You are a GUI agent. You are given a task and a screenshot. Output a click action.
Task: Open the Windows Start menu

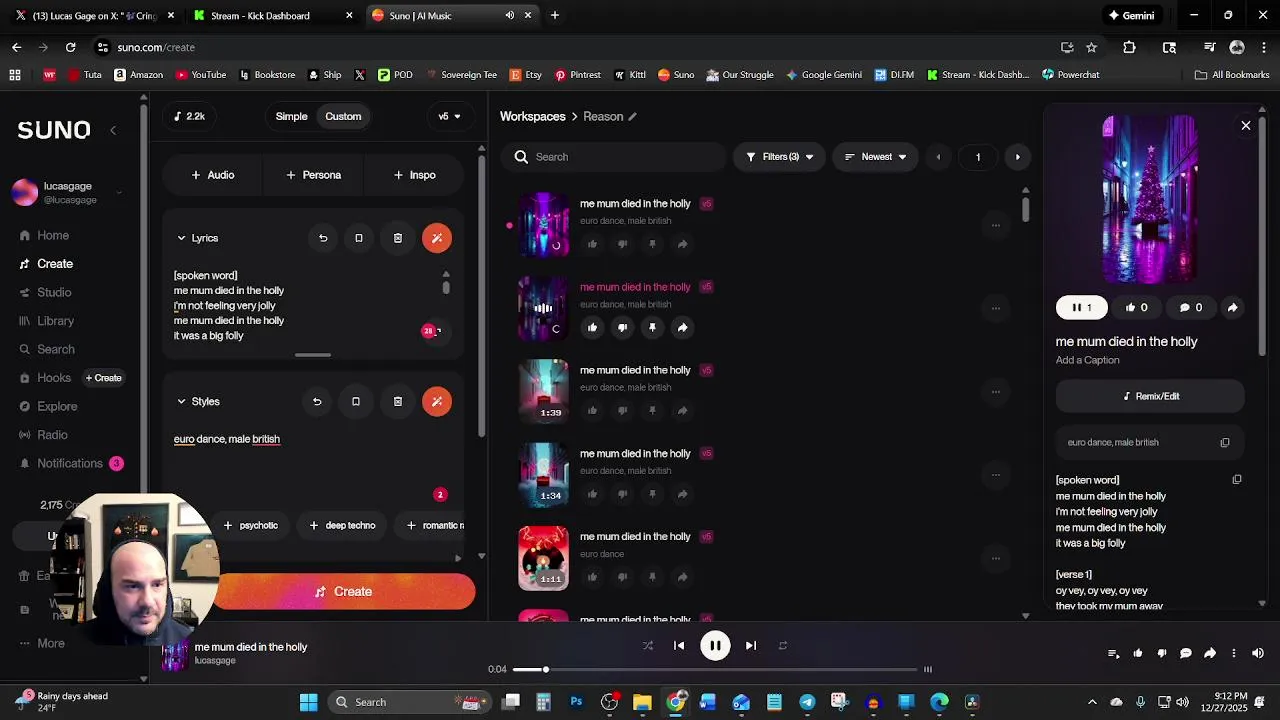(x=308, y=702)
